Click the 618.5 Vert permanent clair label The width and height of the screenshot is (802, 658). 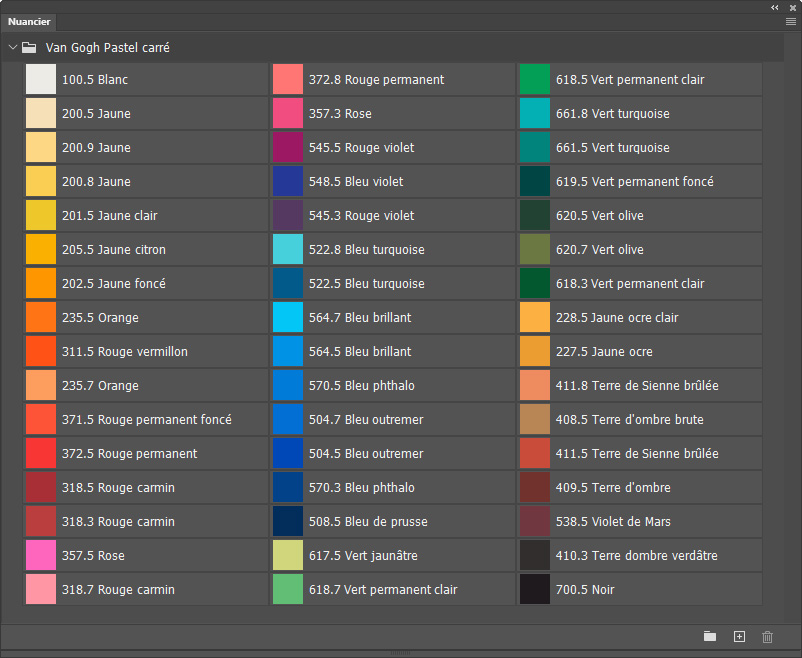tap(630, 80)
